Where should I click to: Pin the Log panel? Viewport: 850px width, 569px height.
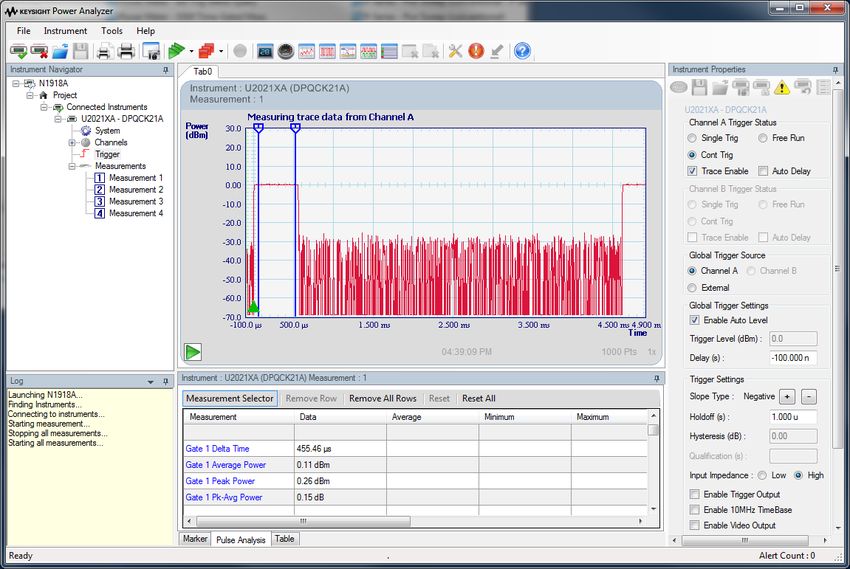[165, 382]
